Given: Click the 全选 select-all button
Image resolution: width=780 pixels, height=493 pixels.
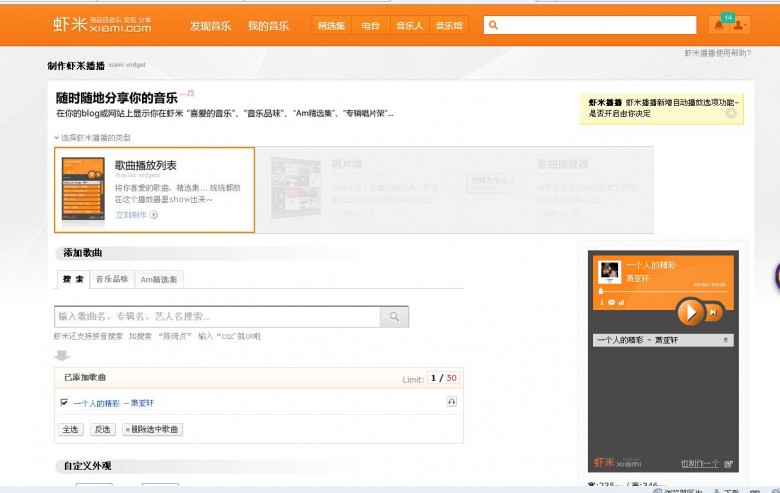Looking at the screenshot, I should (70, 429).
